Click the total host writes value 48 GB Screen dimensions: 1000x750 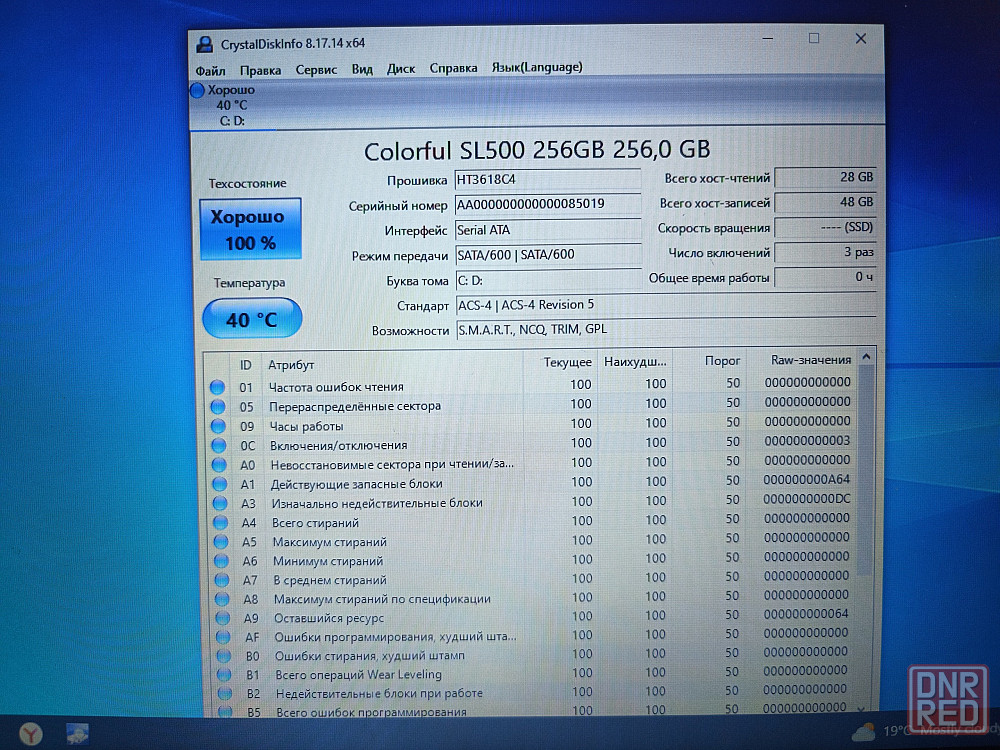825,202
